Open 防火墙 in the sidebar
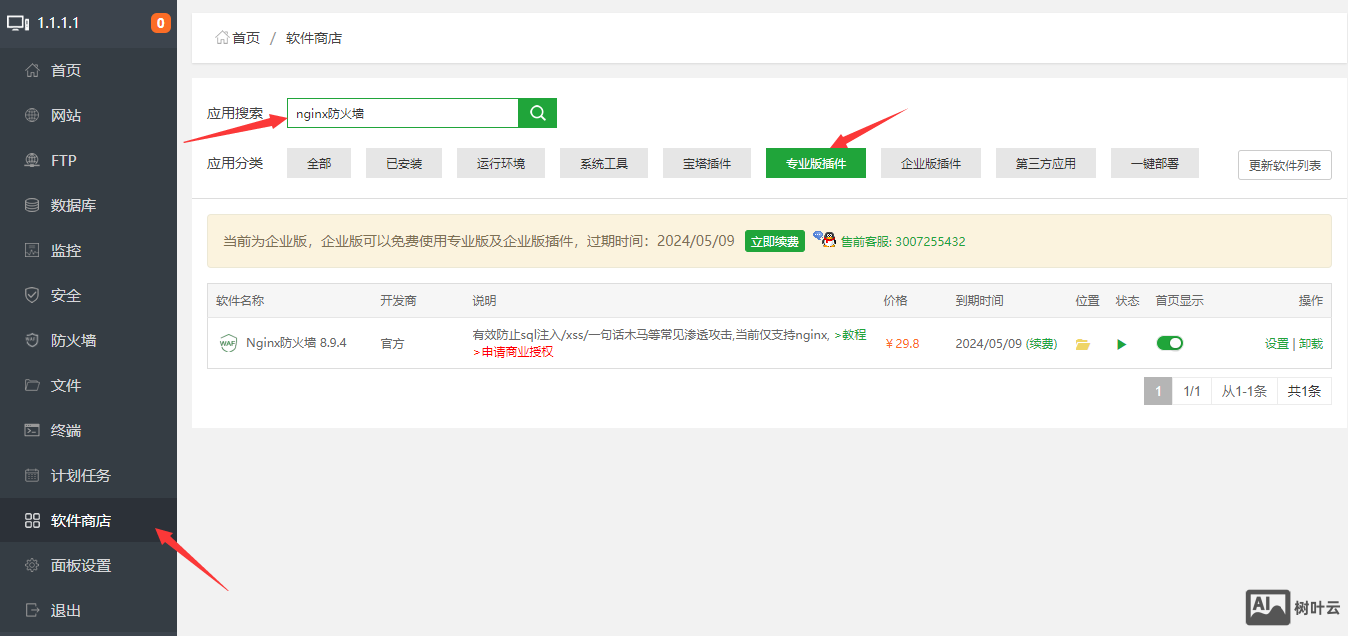 click(x=73, y=340)
